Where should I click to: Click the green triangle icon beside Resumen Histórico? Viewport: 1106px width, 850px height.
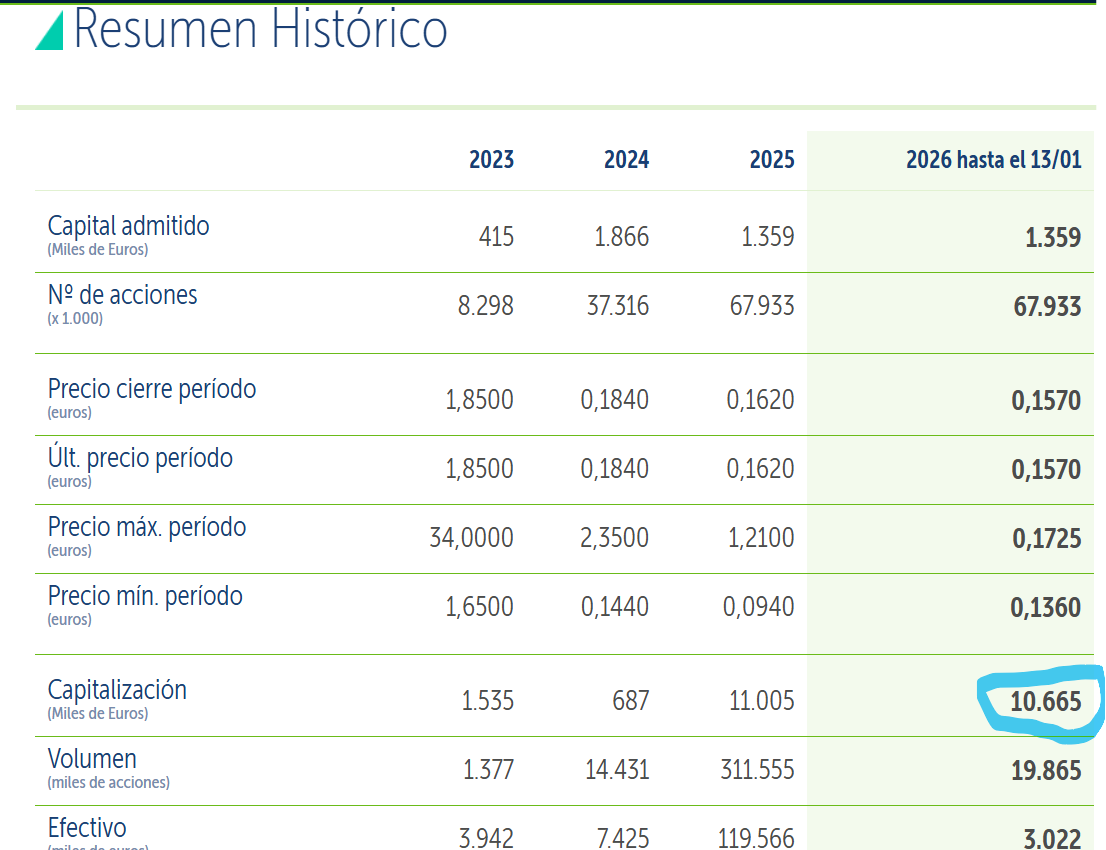pyautogui.click(x=51, y=31)
